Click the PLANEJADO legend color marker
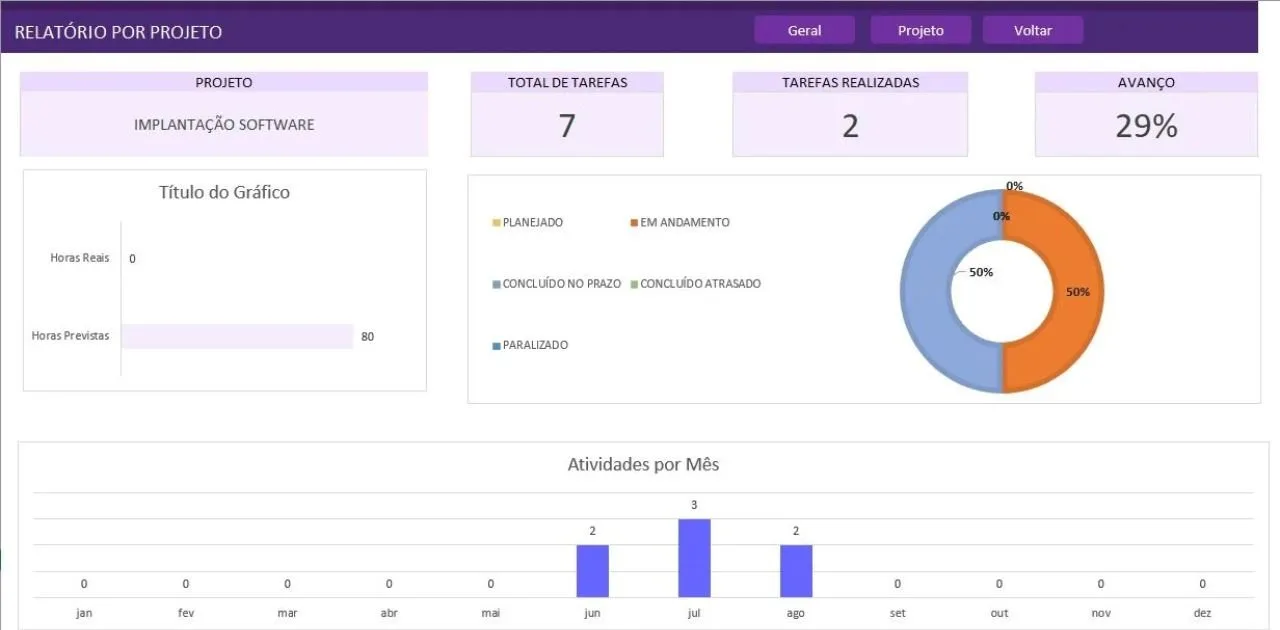1280x630 pixels. pyautogui.click(x=496, y=223)
